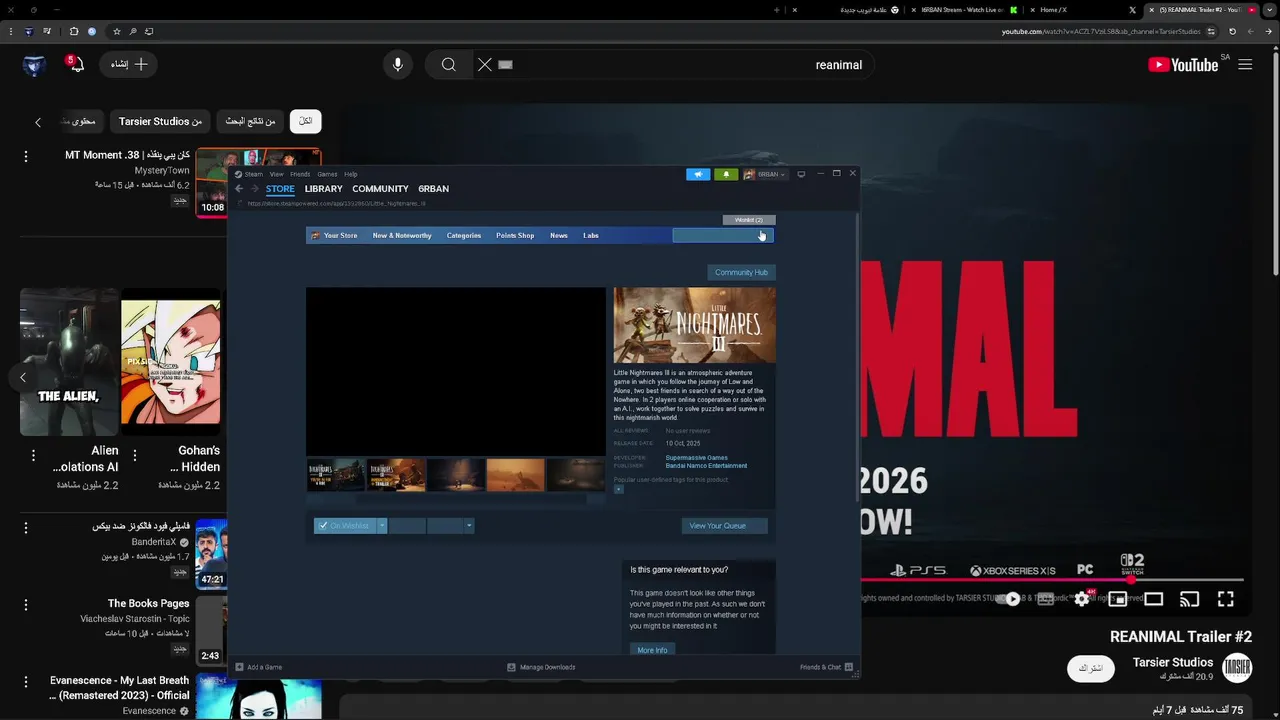Image resolution: width=1280 pixels, height=720 pixels.
Task: Open YouTube notifications bell
Action: coord(76,65)
